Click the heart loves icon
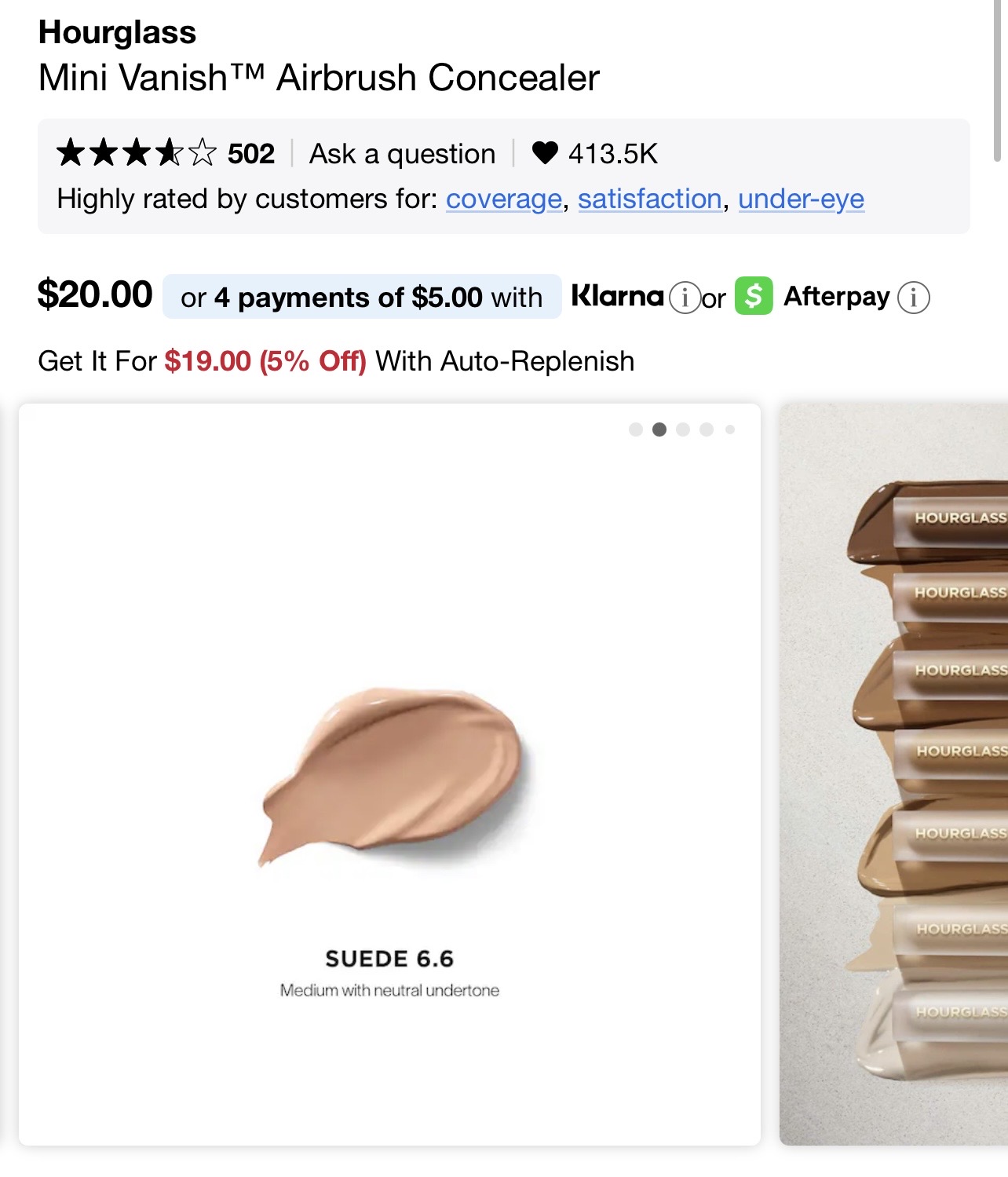This screenshot has width=1008, height=1177. 544,152
